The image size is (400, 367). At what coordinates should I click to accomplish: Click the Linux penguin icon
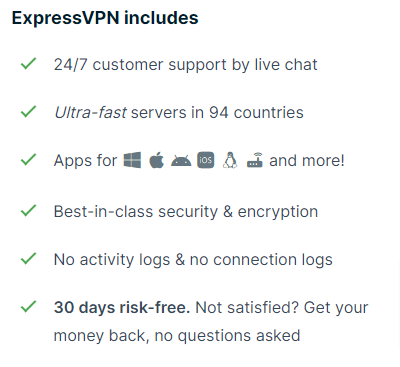click(x=230, y=160)
